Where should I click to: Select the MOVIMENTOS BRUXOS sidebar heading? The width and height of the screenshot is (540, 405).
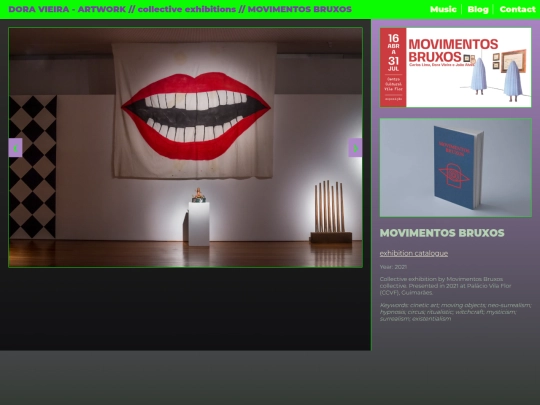[x=442, y=233]
